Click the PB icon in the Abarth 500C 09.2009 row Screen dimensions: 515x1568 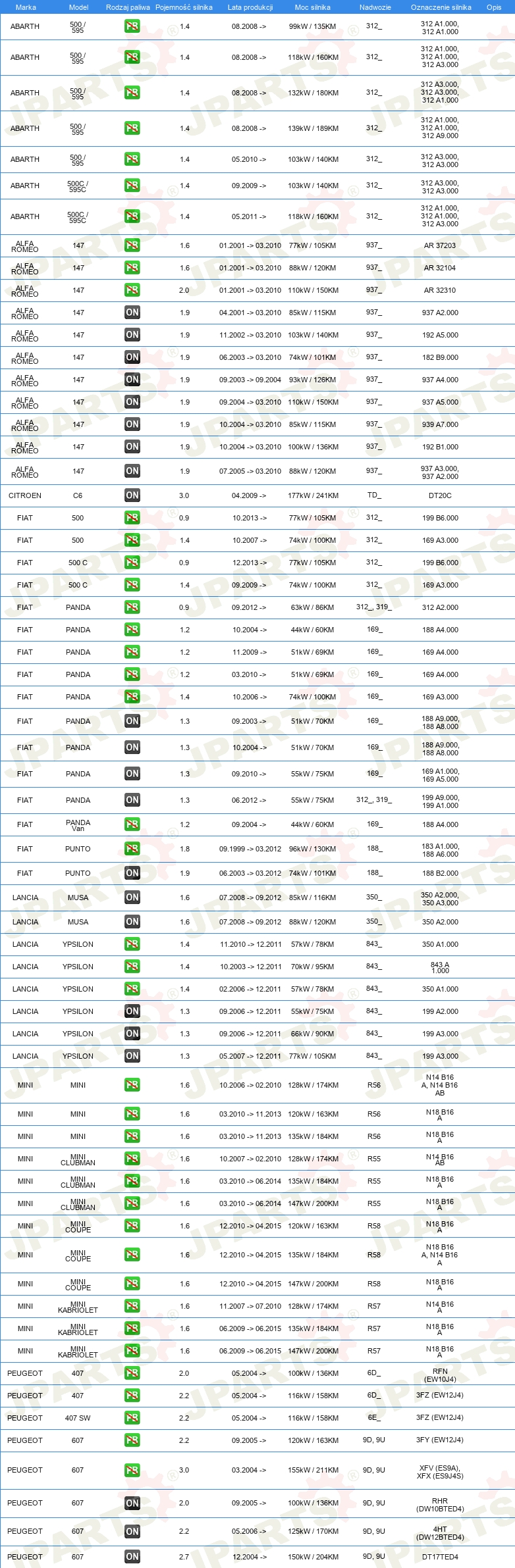pyautogui.click(x=132, y=186)
